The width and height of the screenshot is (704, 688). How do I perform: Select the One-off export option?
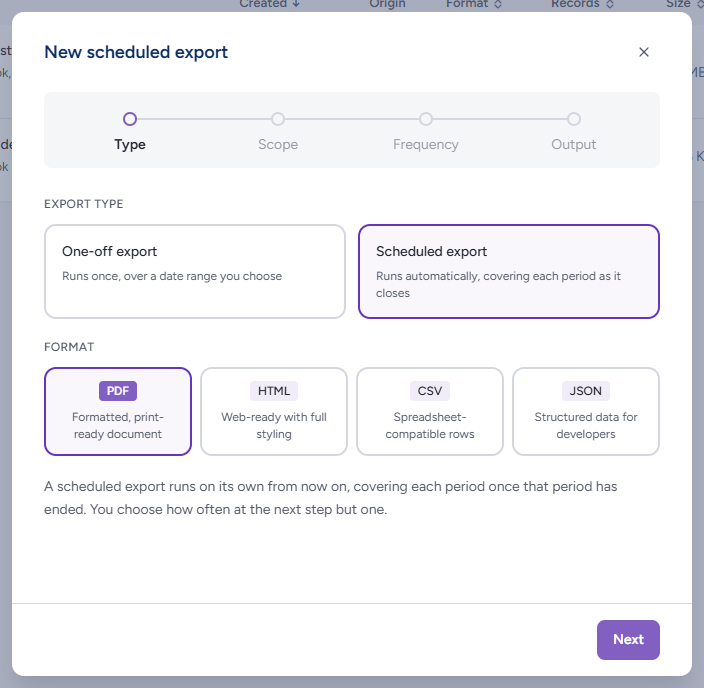195,272
